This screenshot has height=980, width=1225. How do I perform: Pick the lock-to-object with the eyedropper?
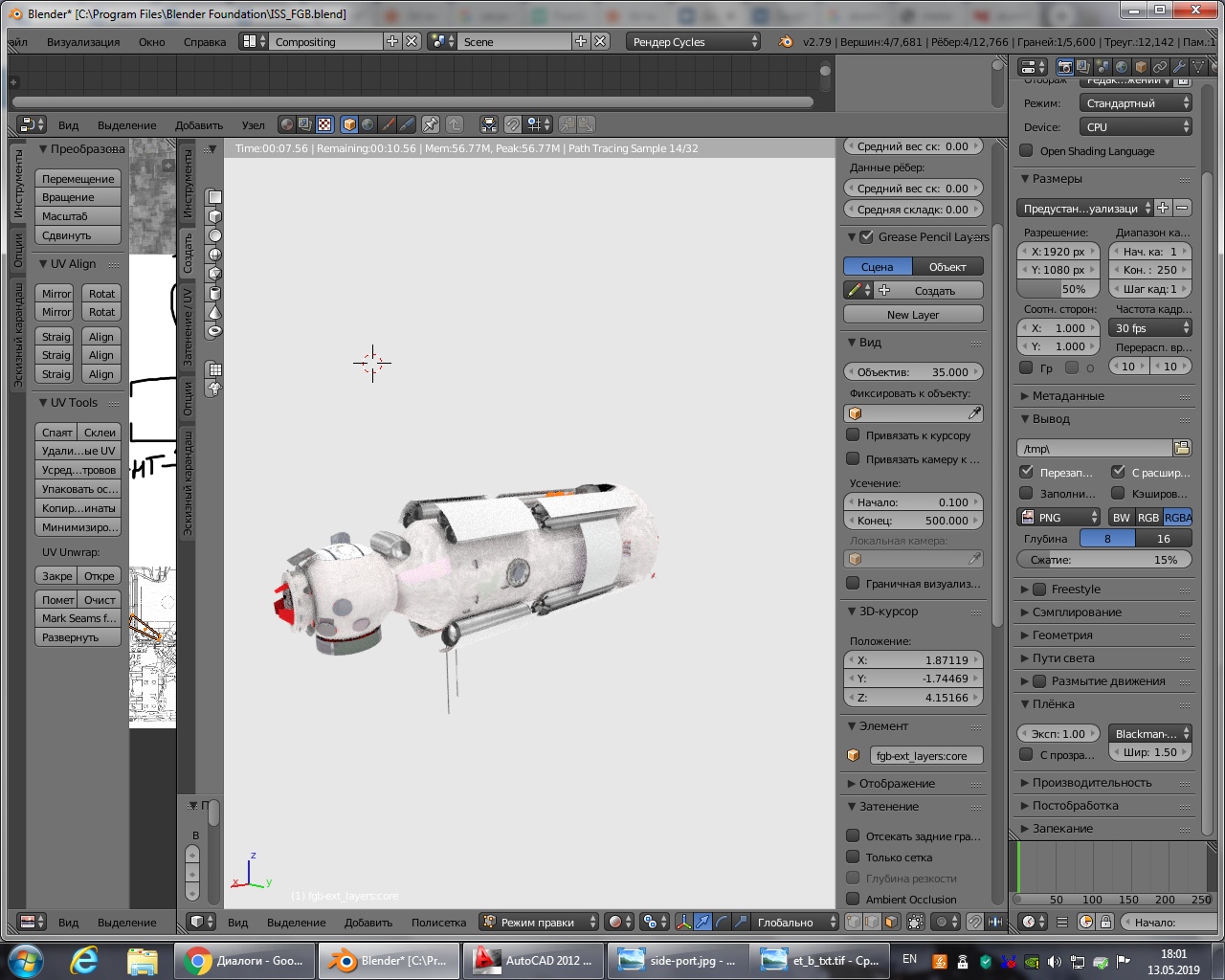coord(974,413)
